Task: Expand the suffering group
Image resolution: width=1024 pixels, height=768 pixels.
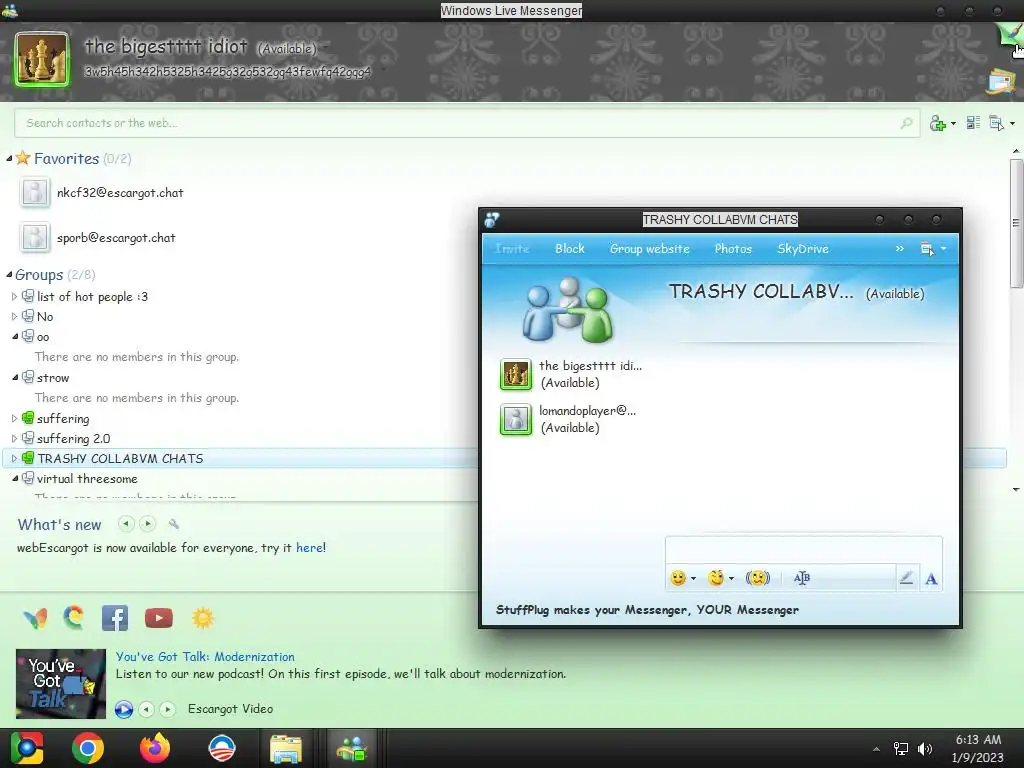Action: coord(14,419)
